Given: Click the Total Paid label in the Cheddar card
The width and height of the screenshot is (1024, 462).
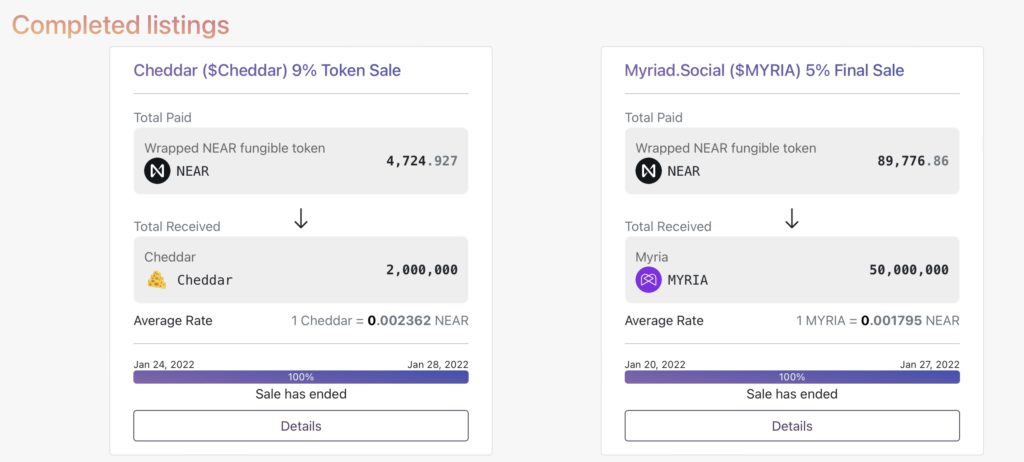Looking at the screenshot, I should pos(163,118).
